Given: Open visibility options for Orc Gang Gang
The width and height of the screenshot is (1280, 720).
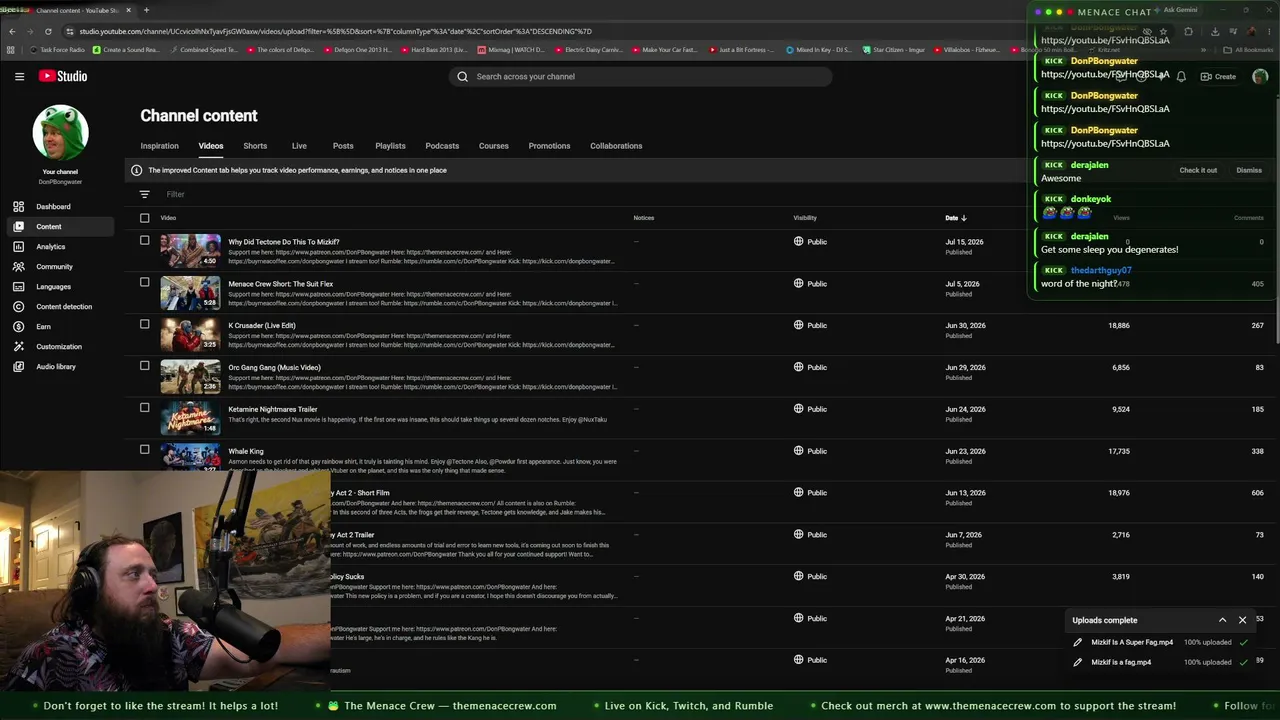Looking at the screenshot, I should click(811, 367).
